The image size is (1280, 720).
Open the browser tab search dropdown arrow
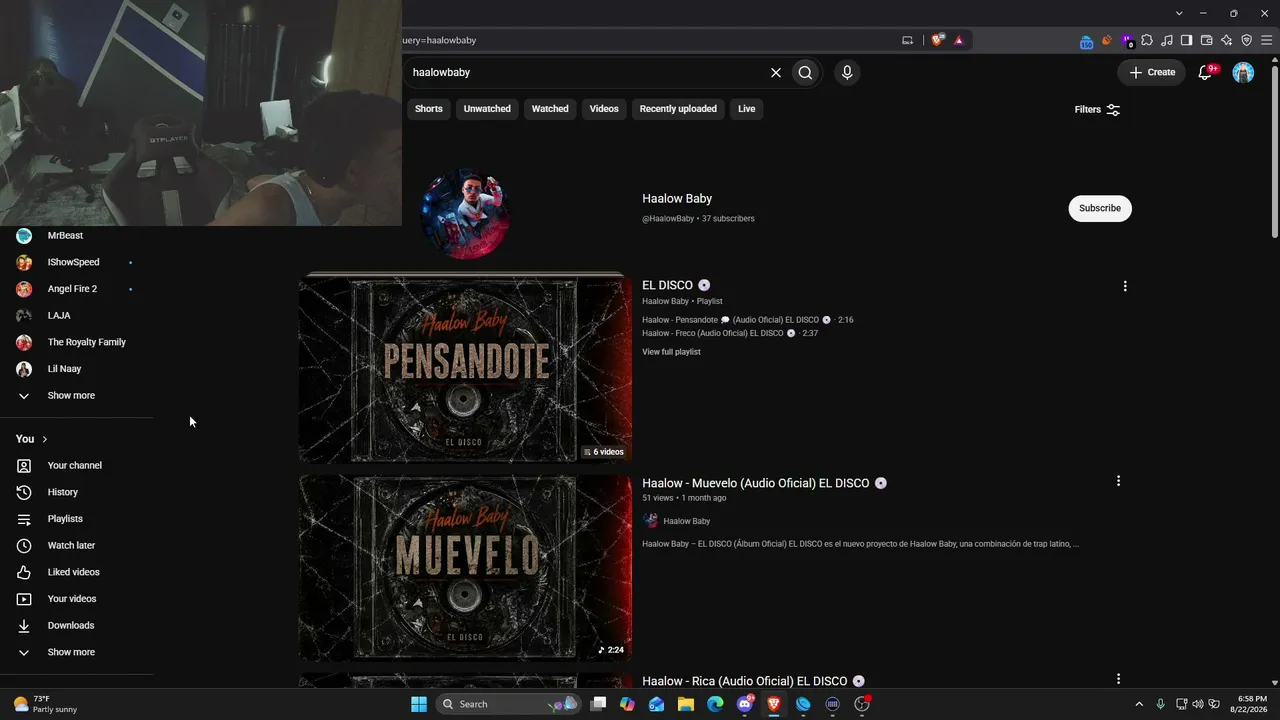[1179, 13]
